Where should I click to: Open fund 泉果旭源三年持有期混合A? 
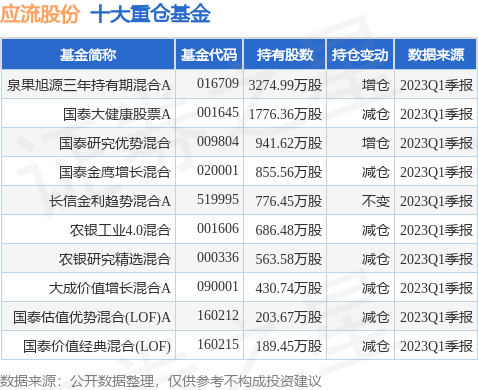(89, 85)
